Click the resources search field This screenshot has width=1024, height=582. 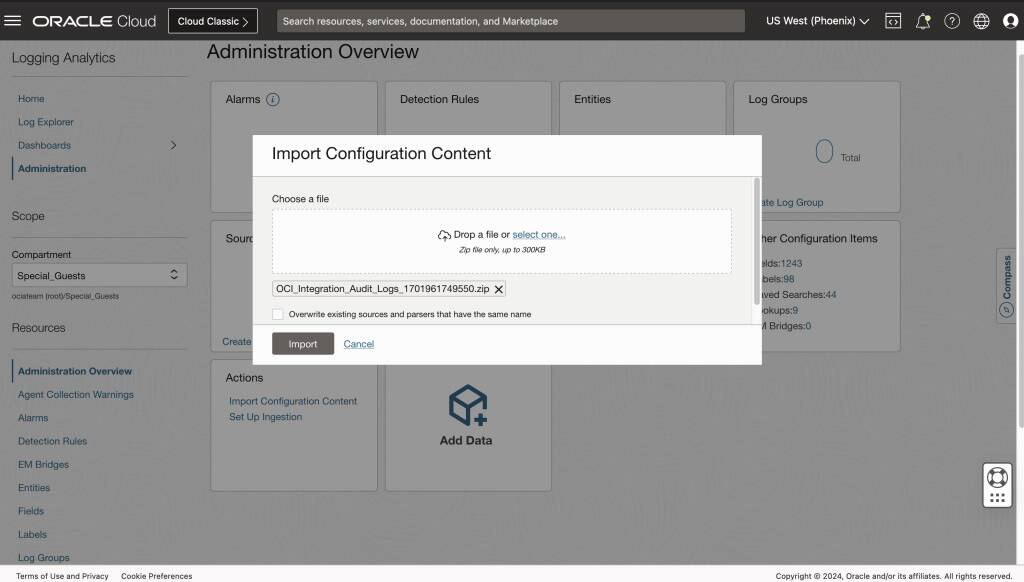[x=510, y=20]
